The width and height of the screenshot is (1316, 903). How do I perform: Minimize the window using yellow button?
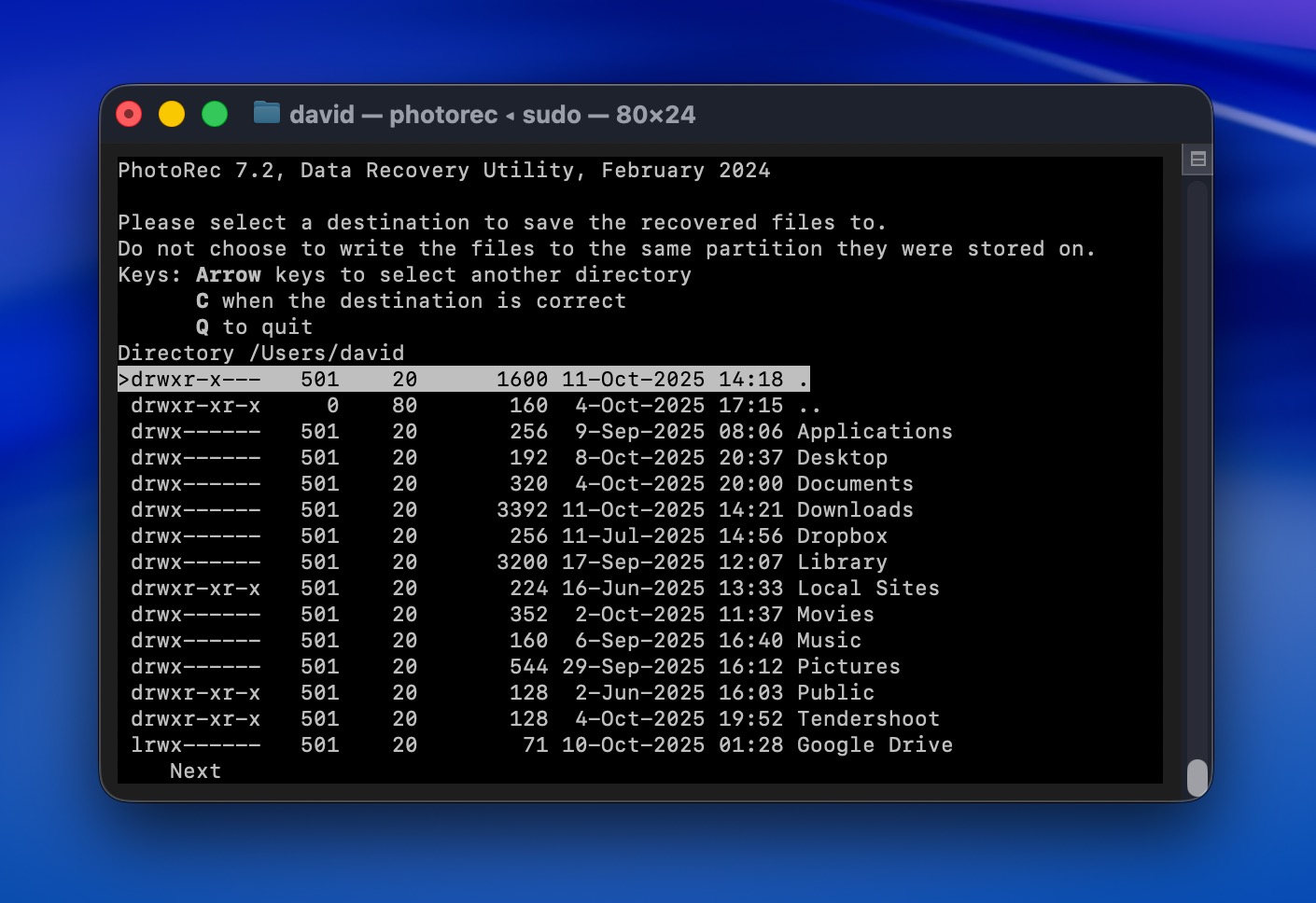[x=172, y=114]
